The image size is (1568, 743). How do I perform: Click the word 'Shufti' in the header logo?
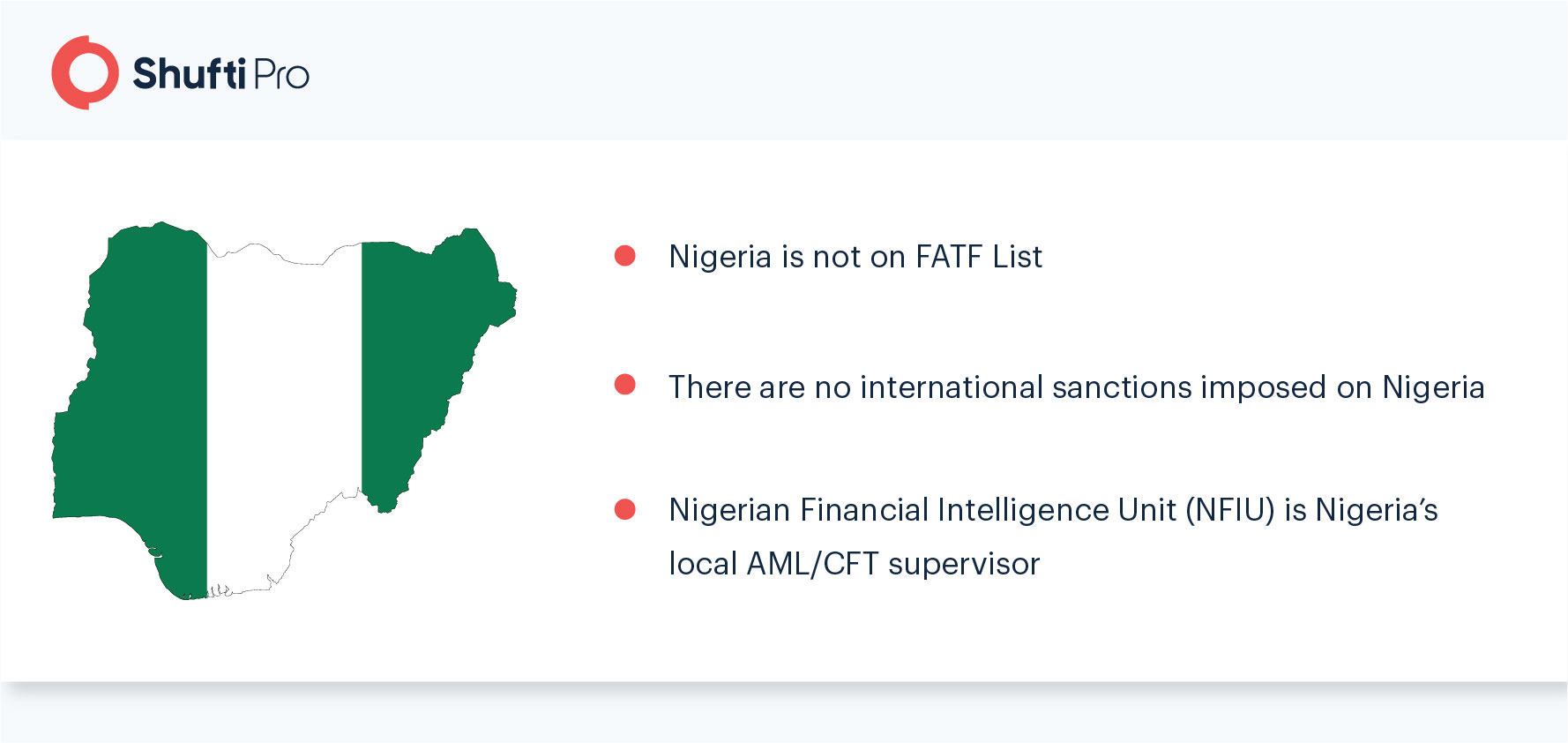[189, 73]
